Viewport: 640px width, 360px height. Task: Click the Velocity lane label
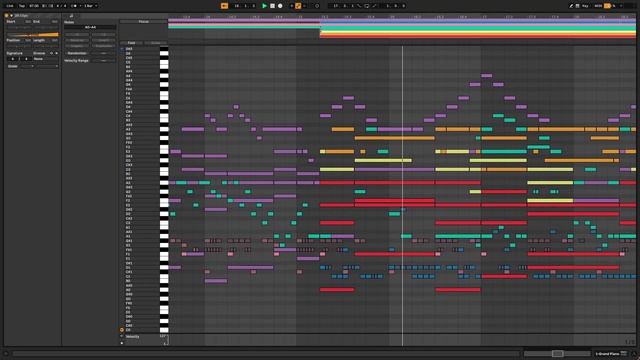[x=133, y=337]
